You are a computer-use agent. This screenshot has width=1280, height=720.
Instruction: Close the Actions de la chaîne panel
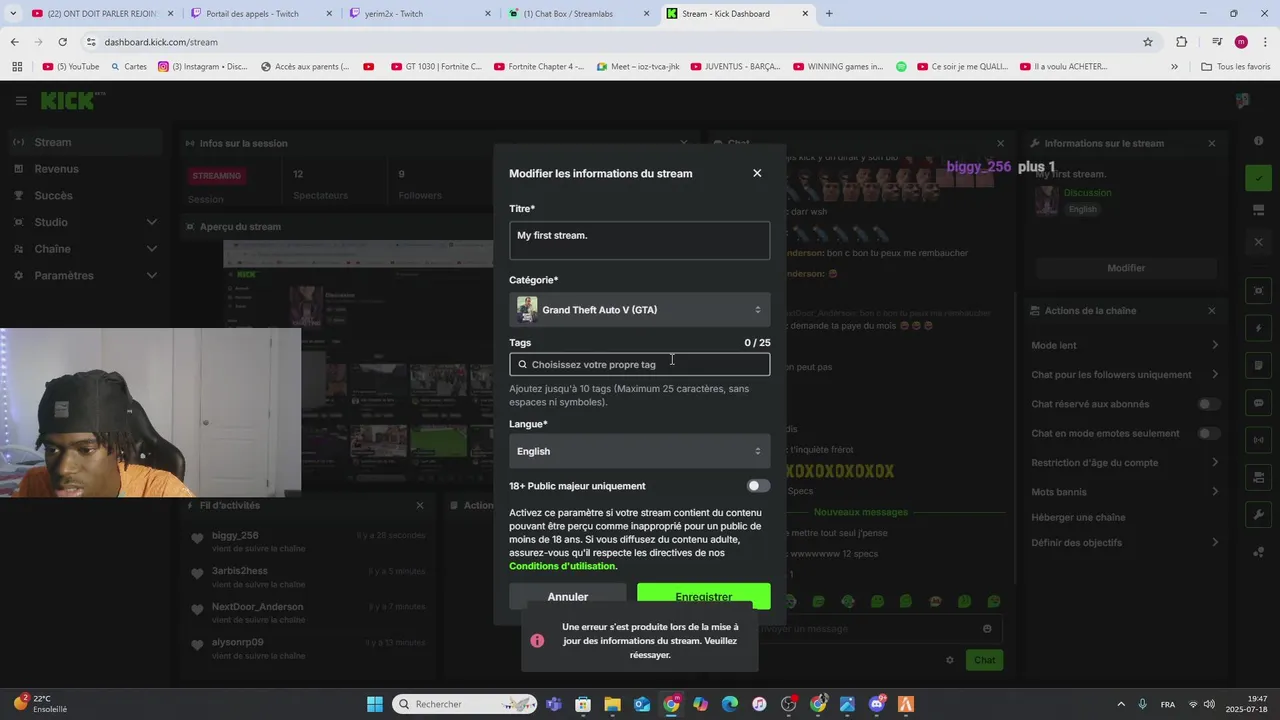pyautogui.click(x=1212, y=311)
